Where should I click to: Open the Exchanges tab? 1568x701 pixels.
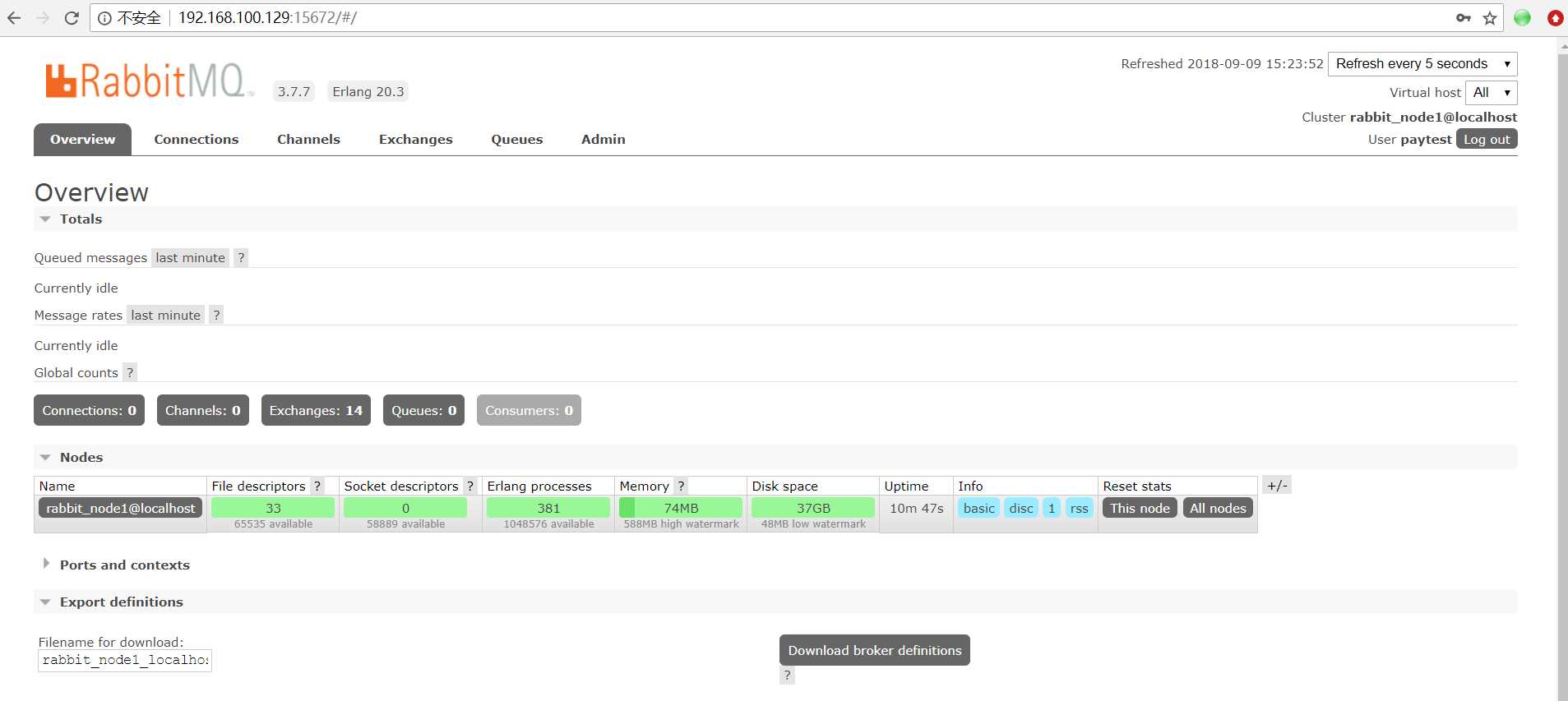click(x=416, y=140)
